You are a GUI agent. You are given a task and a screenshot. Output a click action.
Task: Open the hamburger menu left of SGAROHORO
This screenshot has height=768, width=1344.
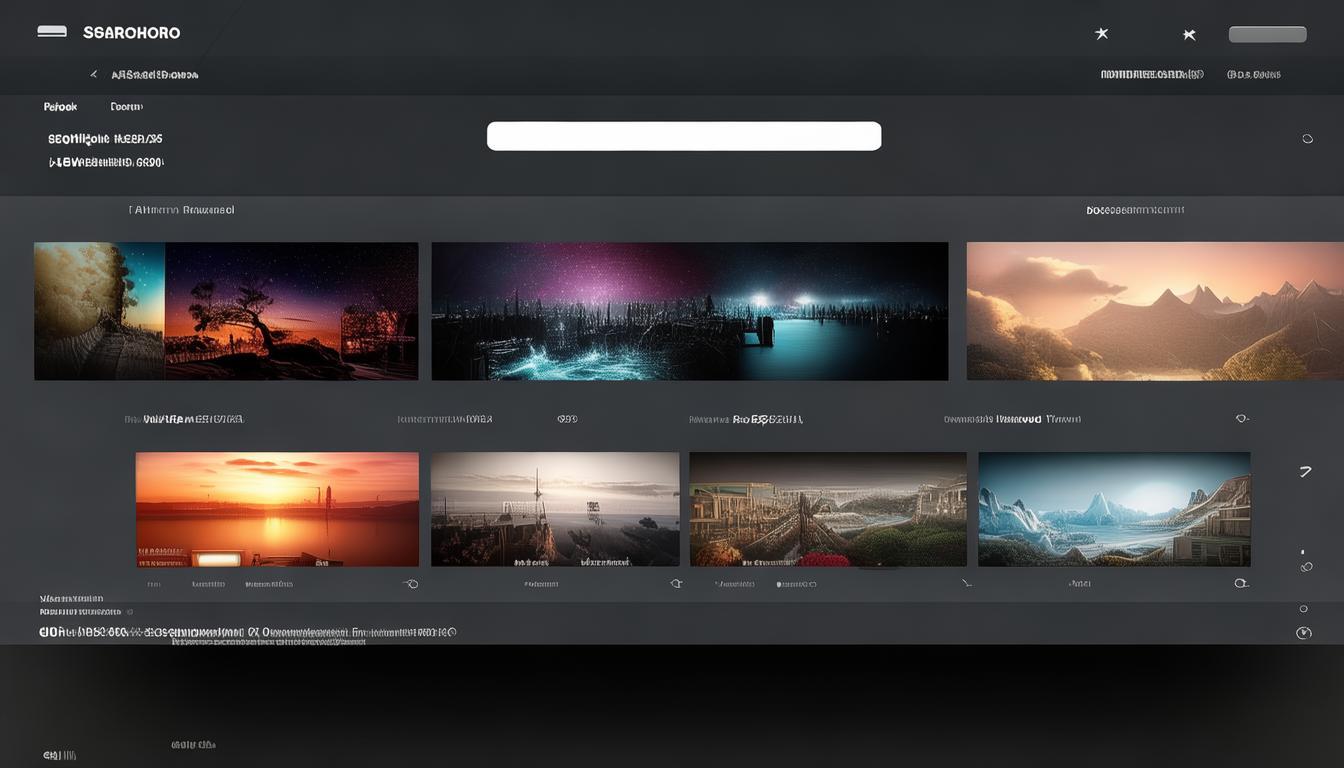[52, 32]
